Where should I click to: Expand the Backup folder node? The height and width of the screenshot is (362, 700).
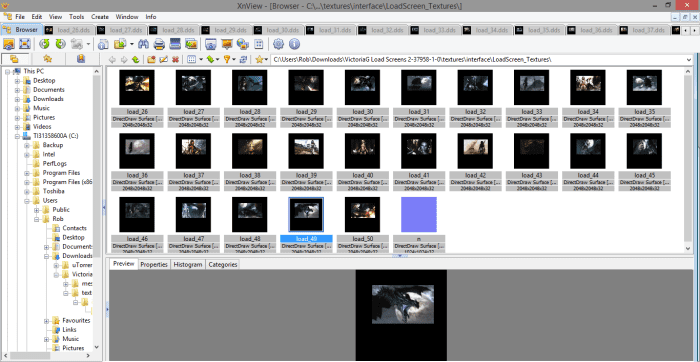27,145
